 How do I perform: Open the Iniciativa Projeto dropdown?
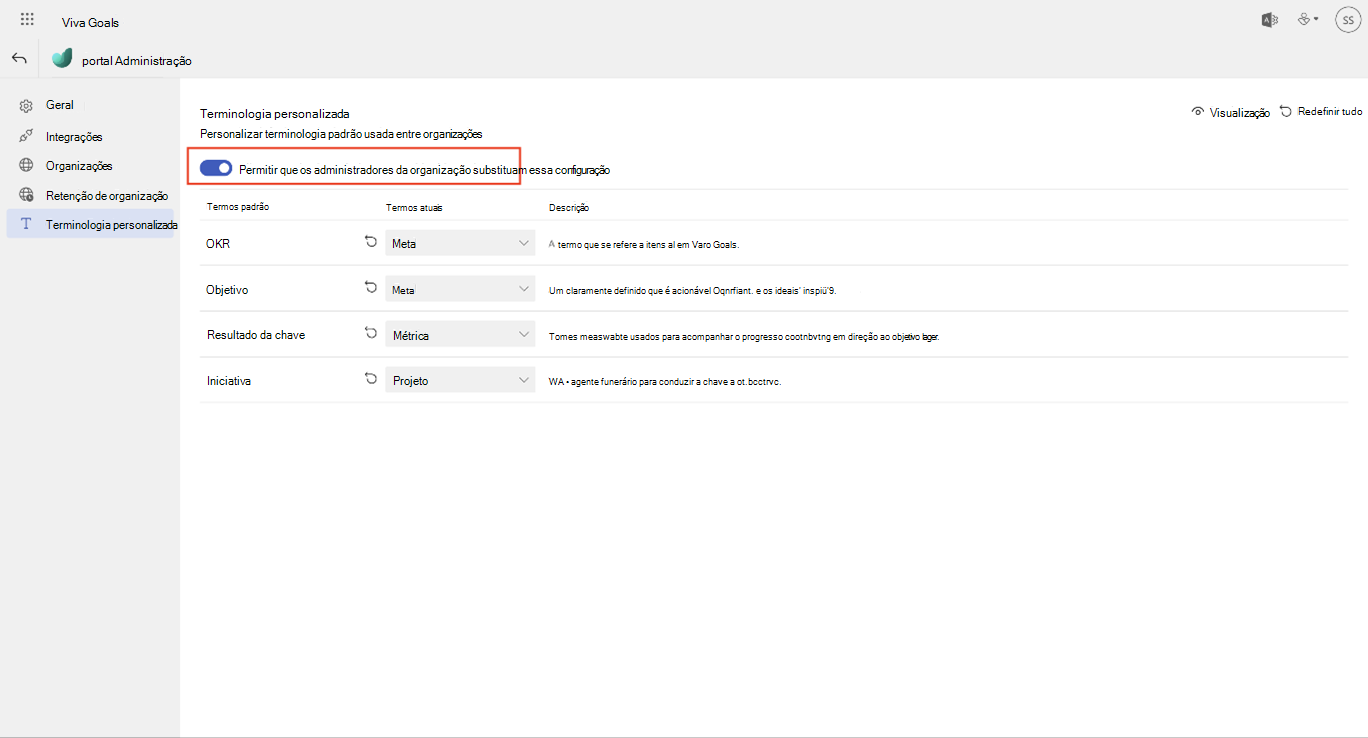pyautogui.click(x=460, y=380)
